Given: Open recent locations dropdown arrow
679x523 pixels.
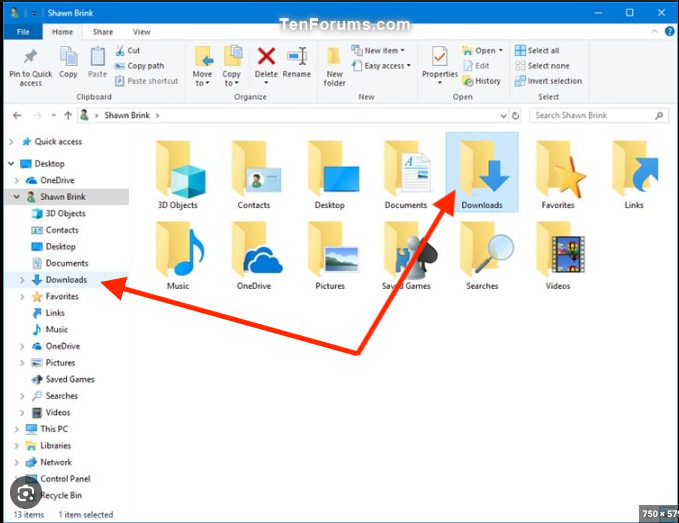Looking at the screenshot, I should coord(53,116).
